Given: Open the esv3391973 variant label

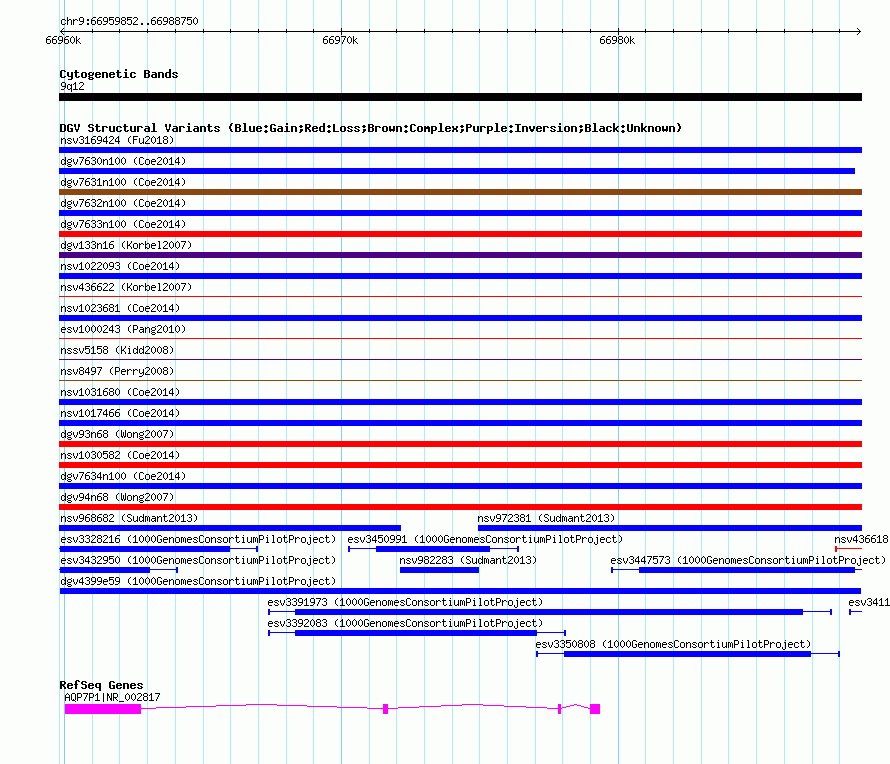Looking at the screenshot, I should coord(405,602).
